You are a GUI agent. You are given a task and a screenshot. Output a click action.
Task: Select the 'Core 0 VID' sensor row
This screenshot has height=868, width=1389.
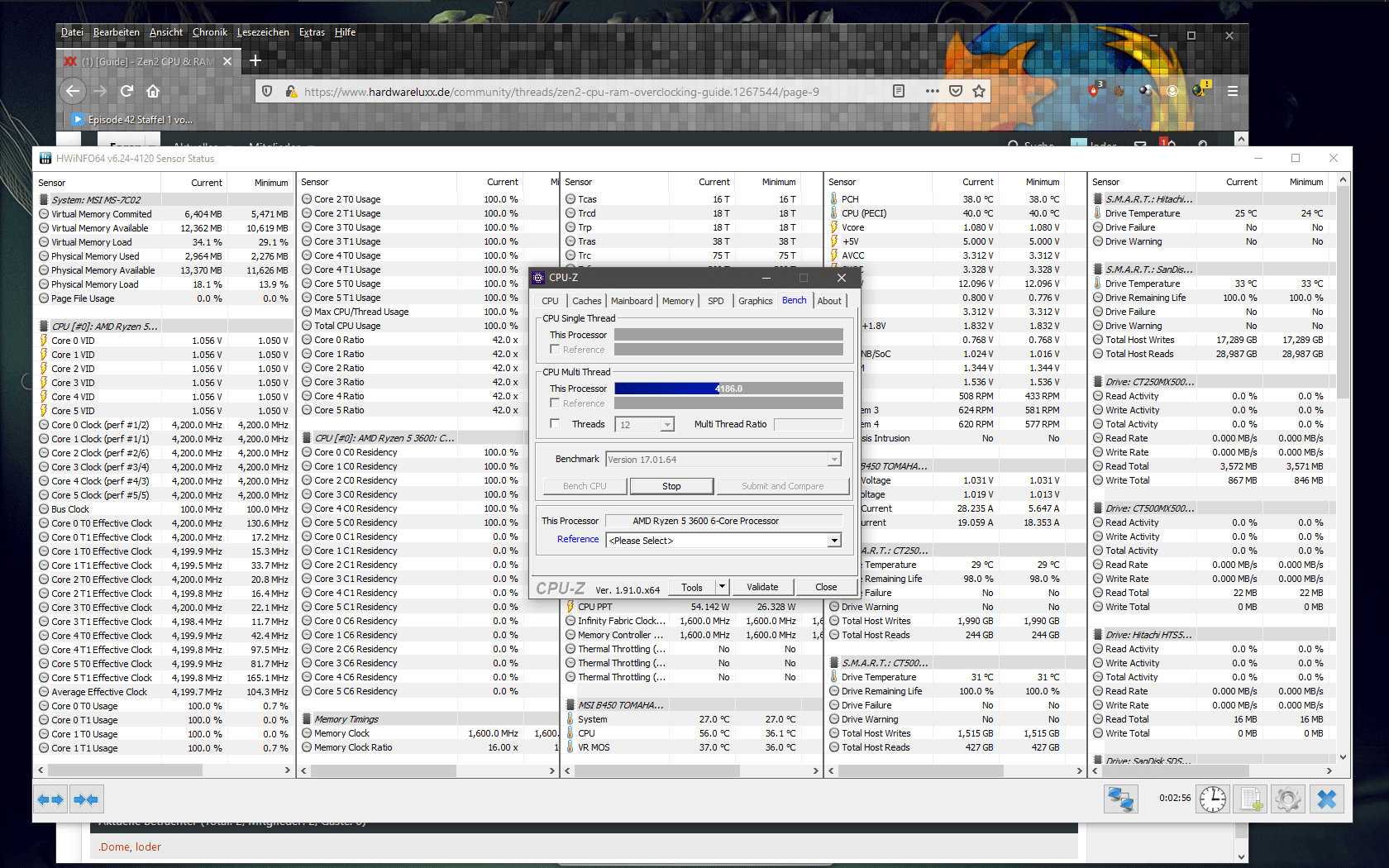[x=165, y=341]
